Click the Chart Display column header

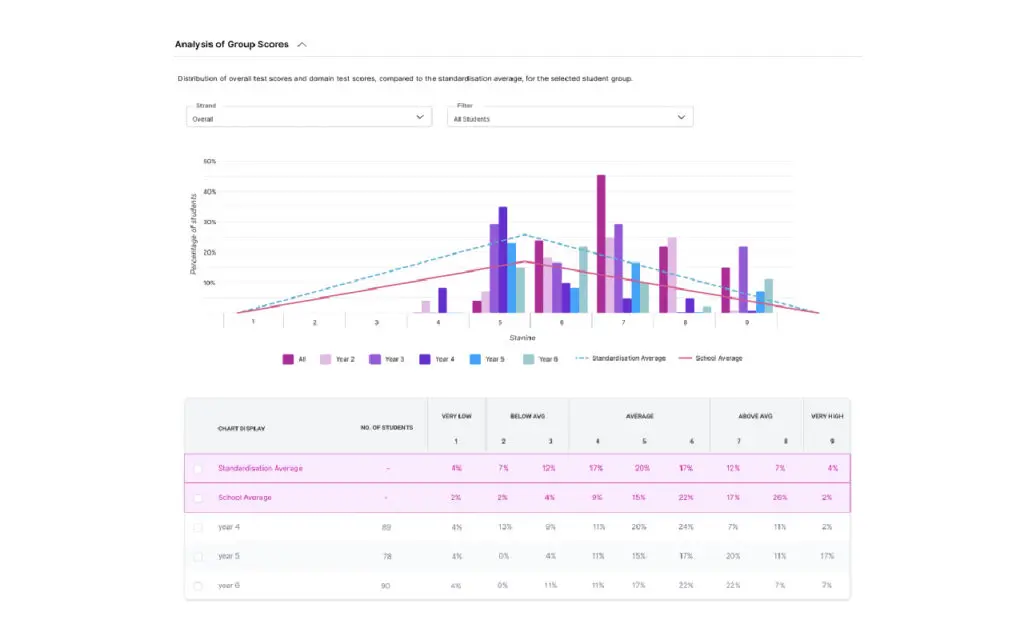coord(241,428)
